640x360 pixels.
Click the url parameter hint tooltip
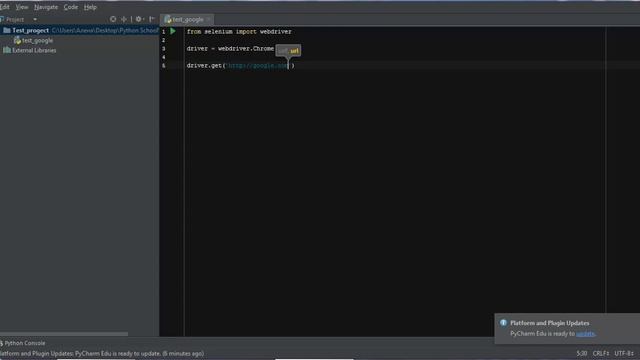[x=289, y=51]
